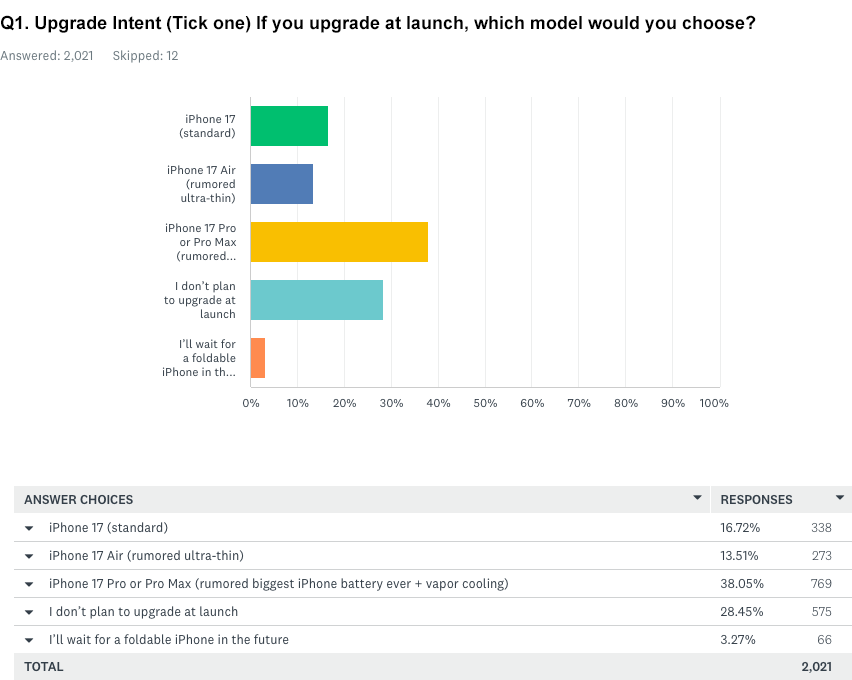Open the Answer Choices column sort dropdown
This screenshot has height=680, width=852.
697,498
